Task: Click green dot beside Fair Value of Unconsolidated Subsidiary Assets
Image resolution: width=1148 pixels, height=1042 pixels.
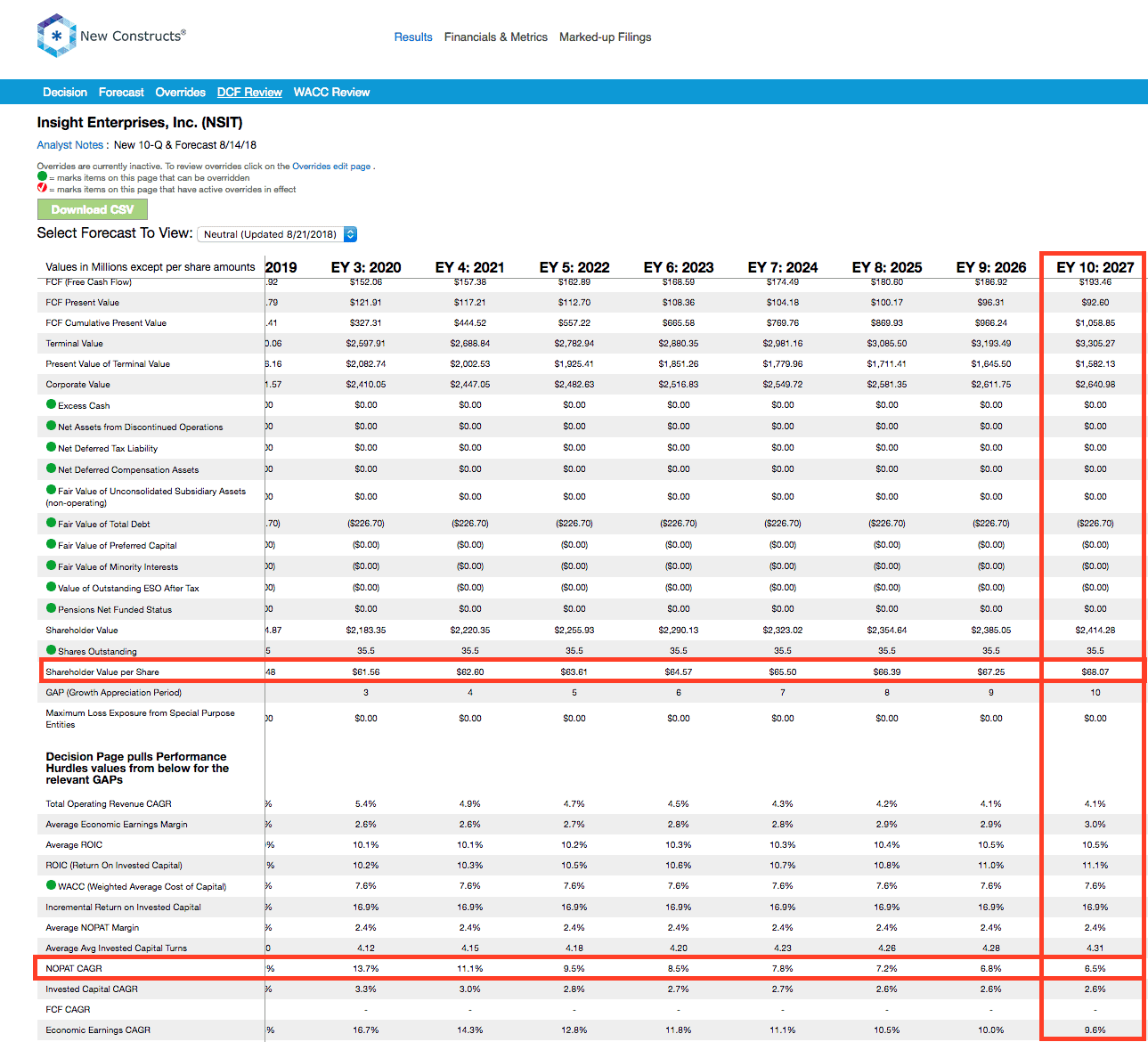Action: pos(51,490)
